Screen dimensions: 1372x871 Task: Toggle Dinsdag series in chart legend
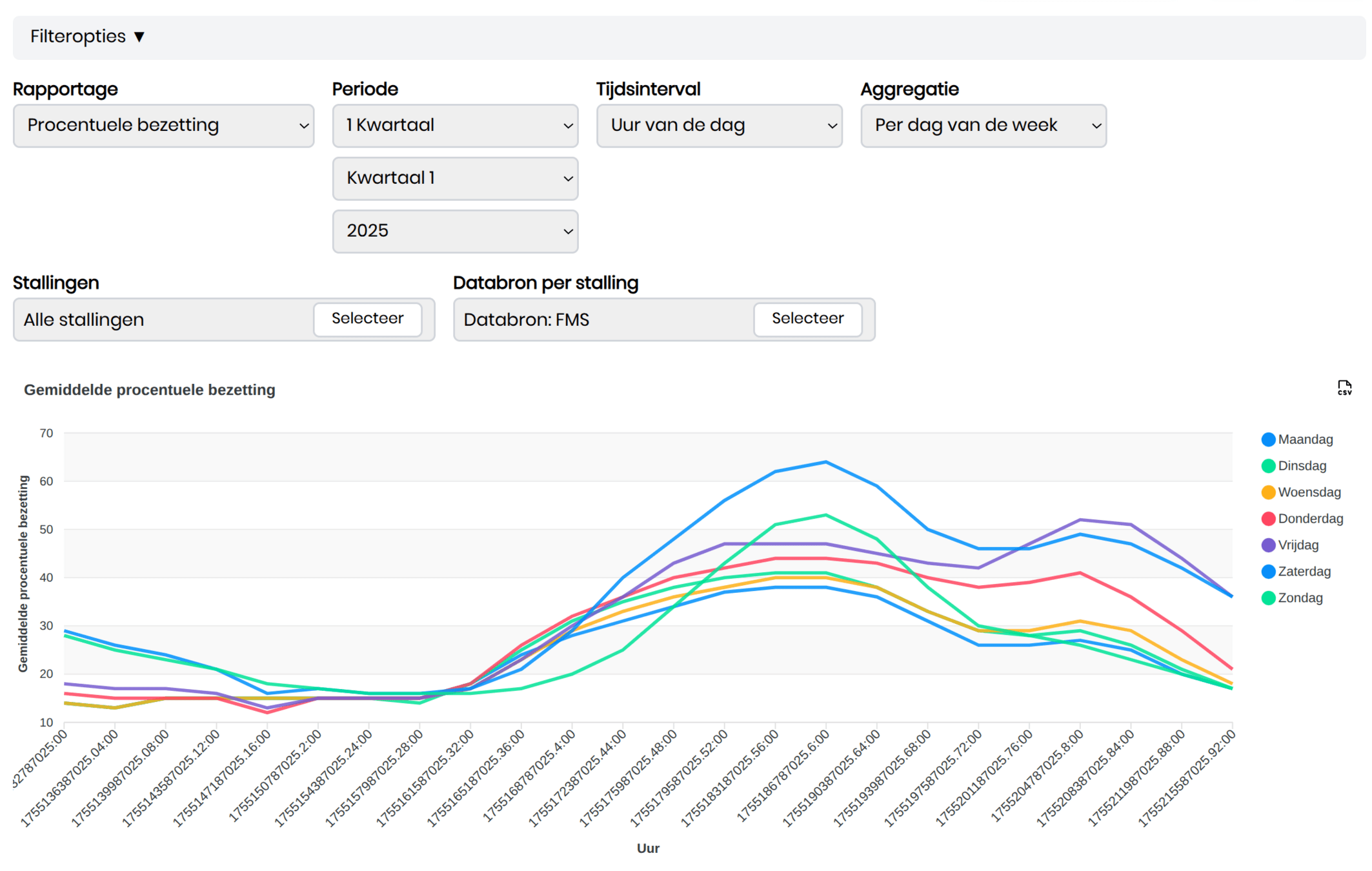pyautogui.click(x=1302, y=466)
